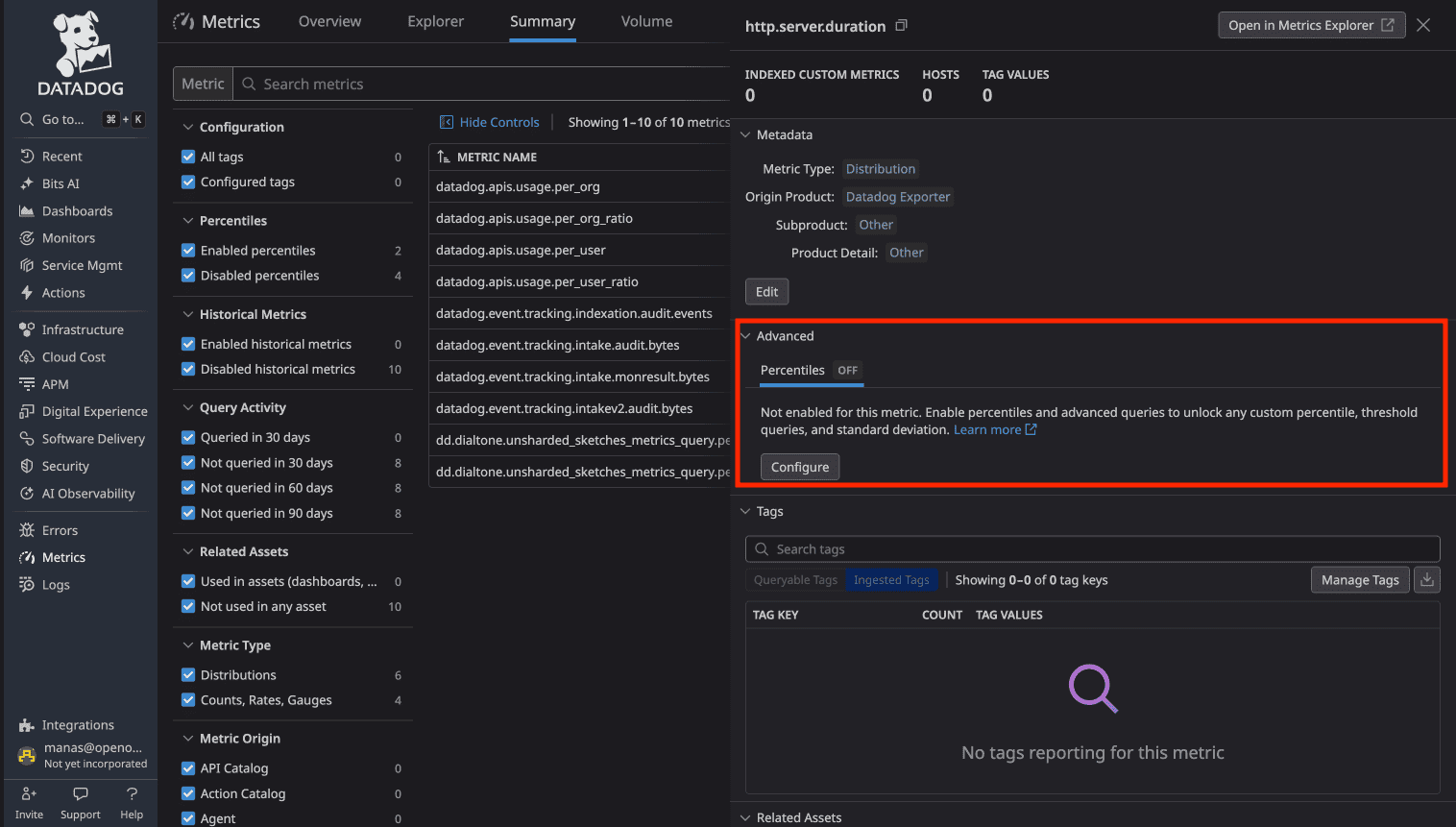Select Monitors in the sidebar
Image resolution: width=1456 pixels, height=827 pixels.
67,237
